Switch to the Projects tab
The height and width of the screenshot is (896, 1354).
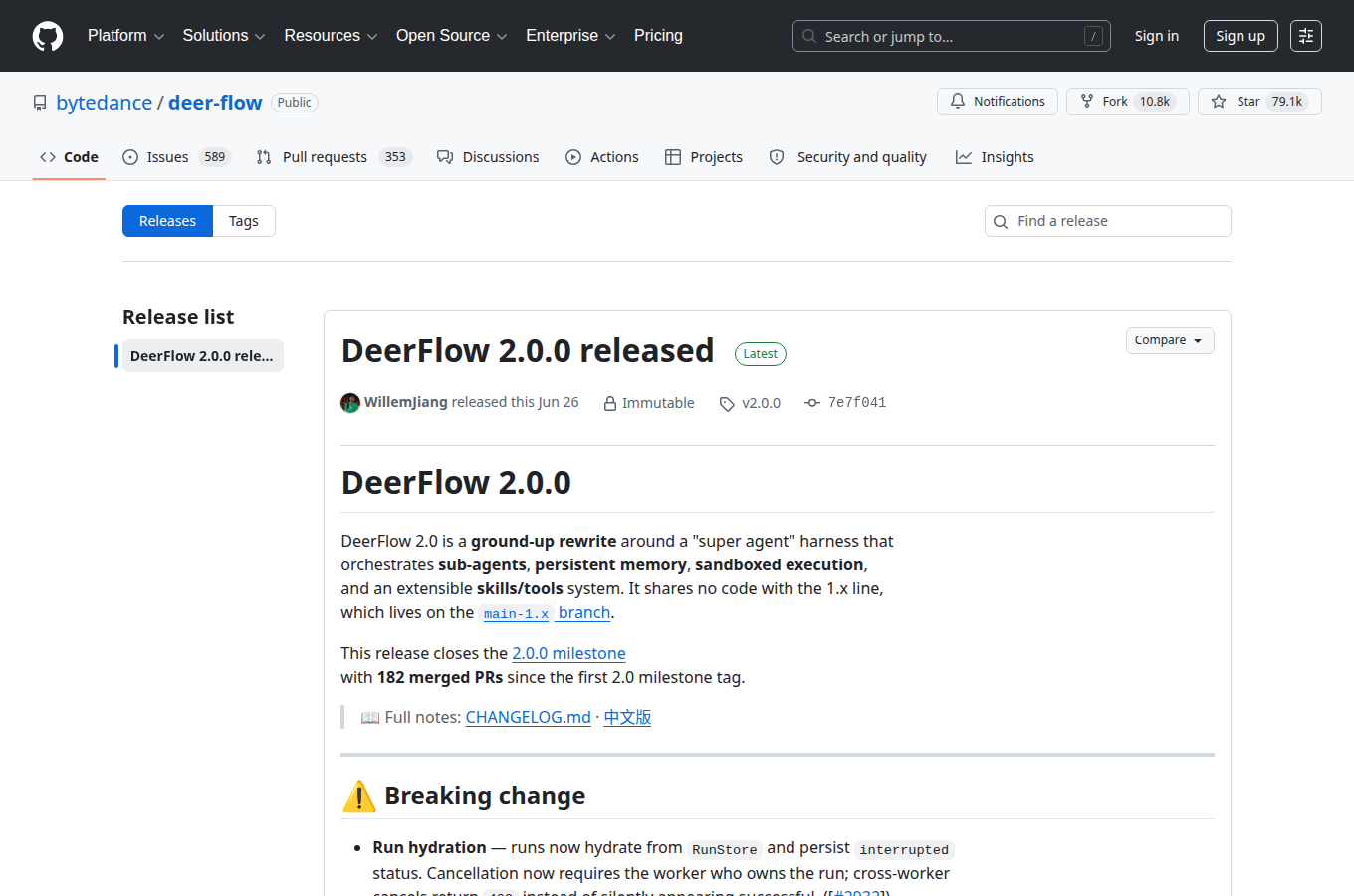click(704, 157)
